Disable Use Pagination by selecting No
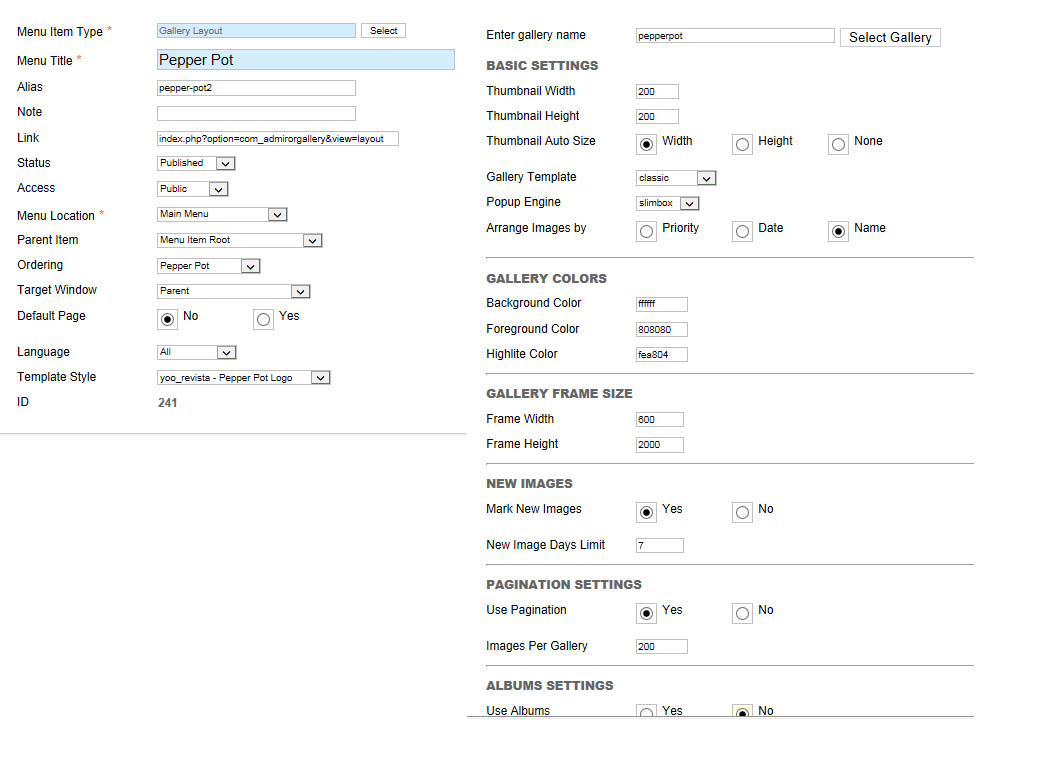1037x758 pixels. pos(742,613)
